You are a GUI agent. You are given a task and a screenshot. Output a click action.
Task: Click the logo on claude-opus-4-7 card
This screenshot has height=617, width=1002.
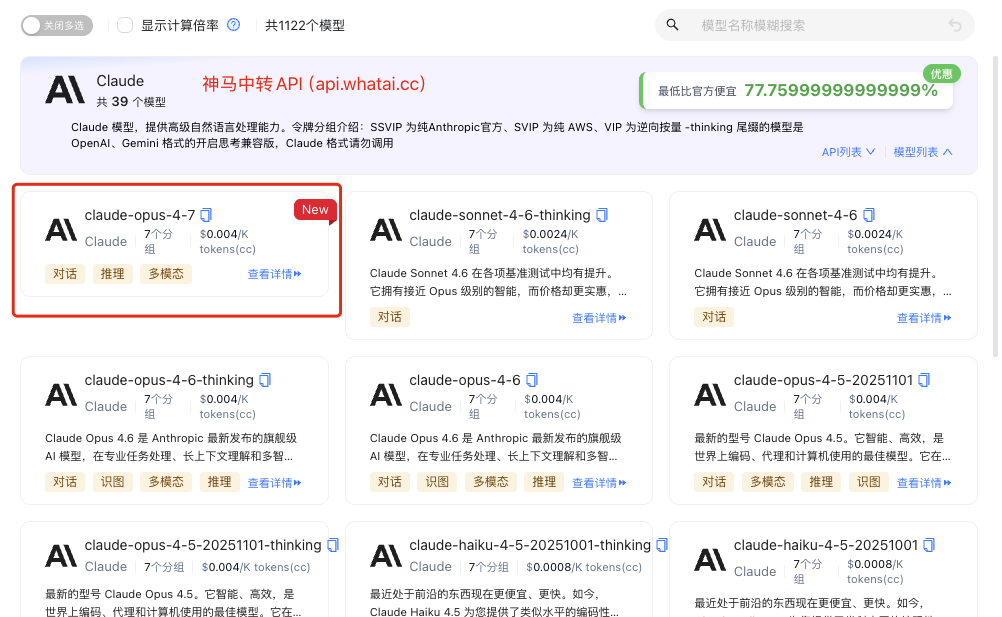click(61, 230)
